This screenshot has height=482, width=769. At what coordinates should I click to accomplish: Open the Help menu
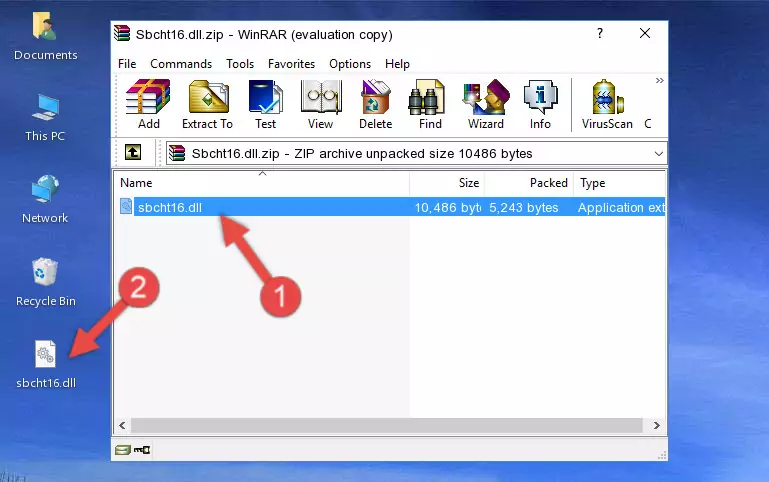tap(397, 64)
